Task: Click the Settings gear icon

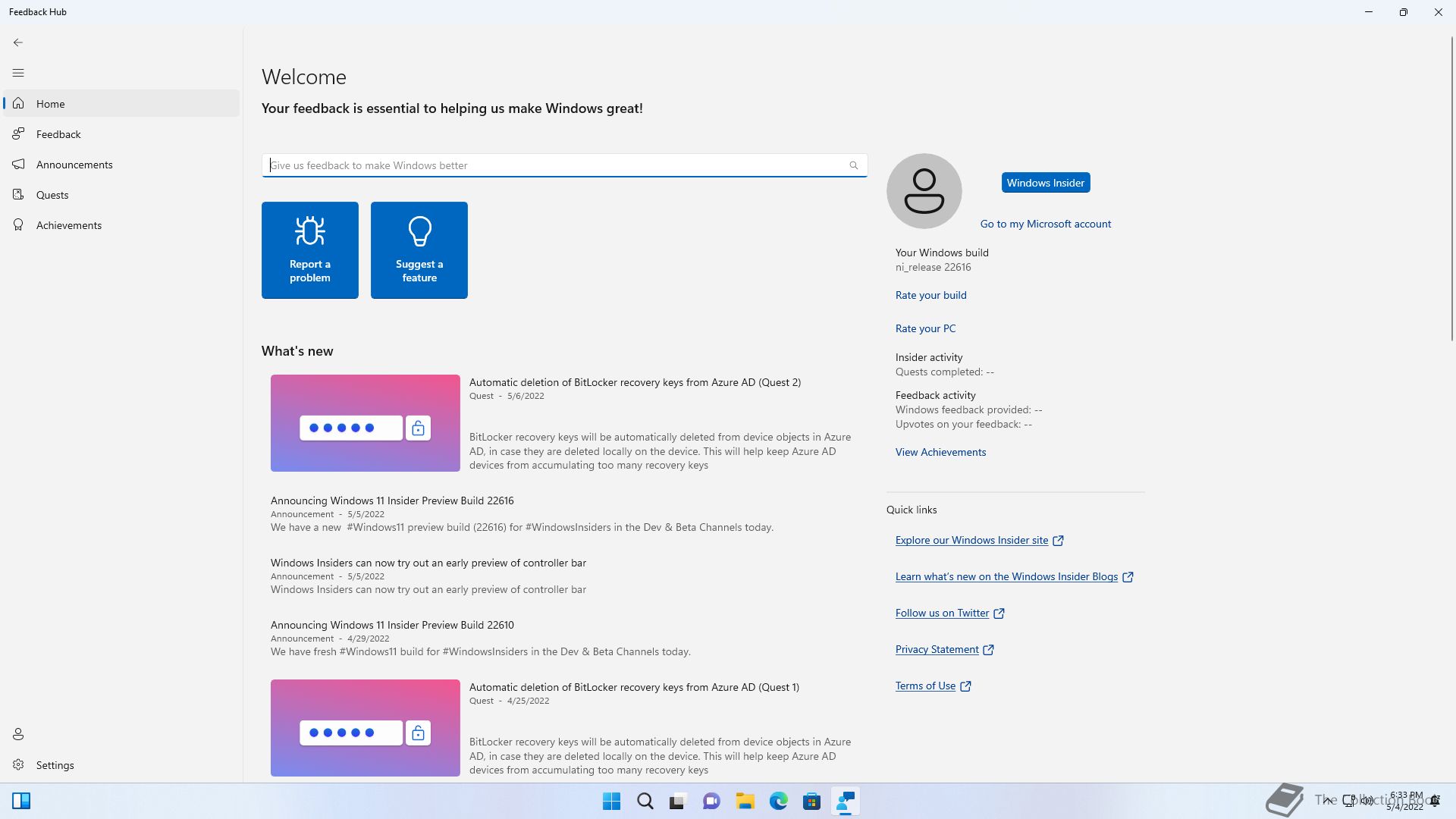Action: [18, 764]
